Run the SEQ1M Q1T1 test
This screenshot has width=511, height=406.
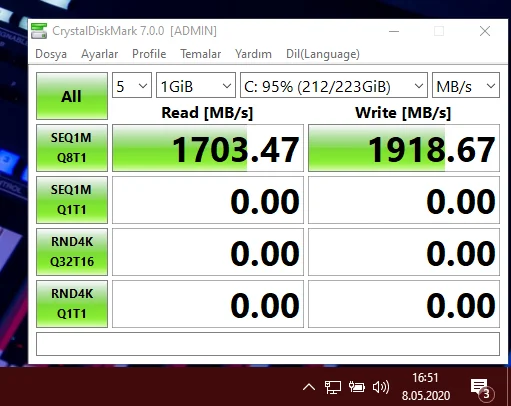coord(72,200)
